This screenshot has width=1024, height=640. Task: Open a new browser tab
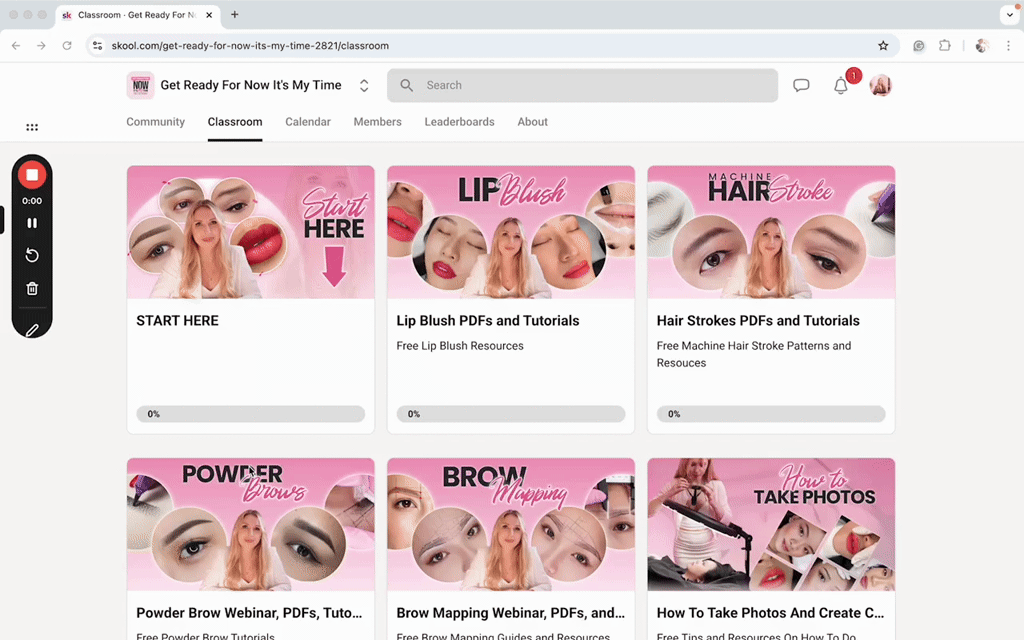coord(234,14)
